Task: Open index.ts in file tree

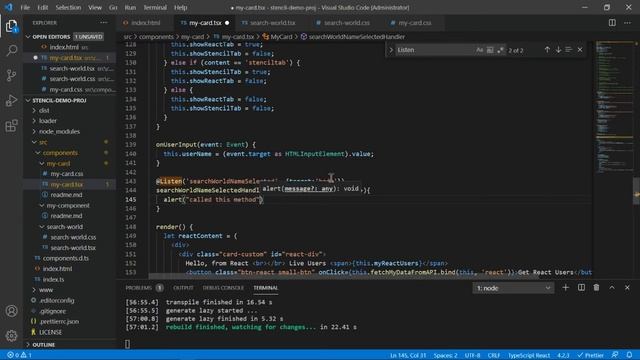Action: 53,279
